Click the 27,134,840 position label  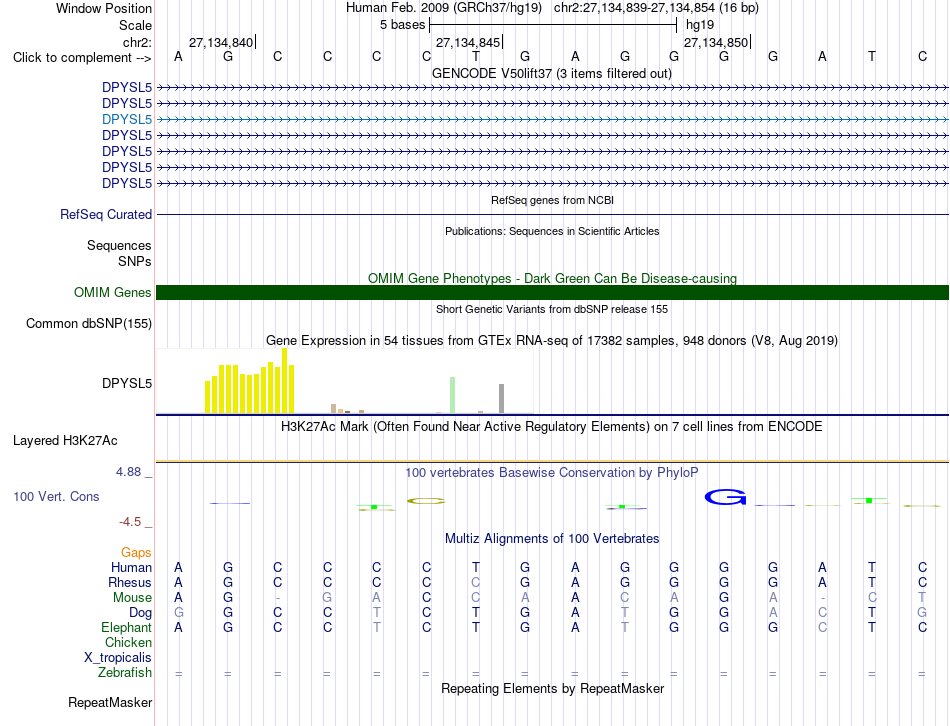[221, 42]
